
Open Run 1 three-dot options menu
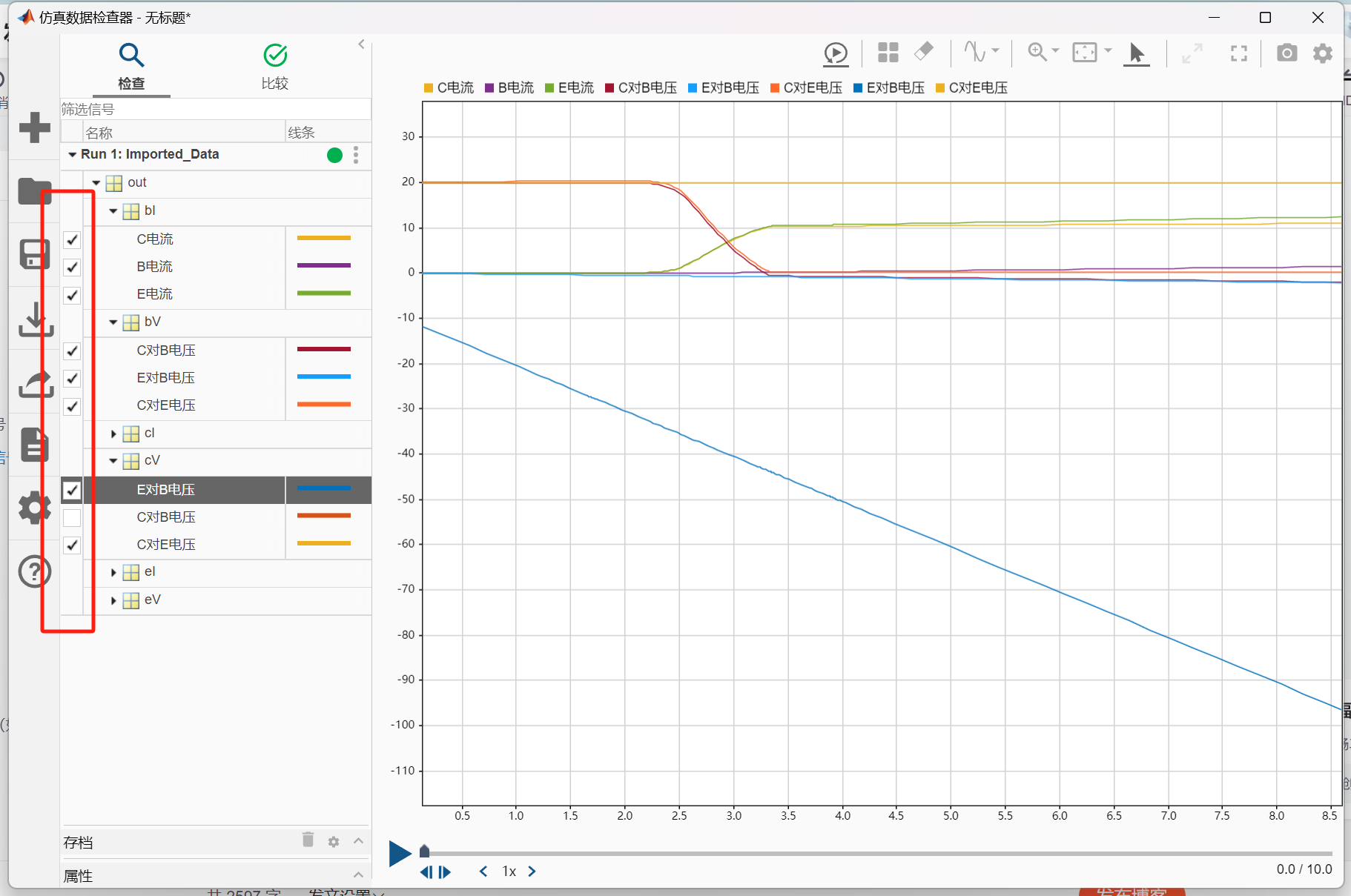coord(356,155)
